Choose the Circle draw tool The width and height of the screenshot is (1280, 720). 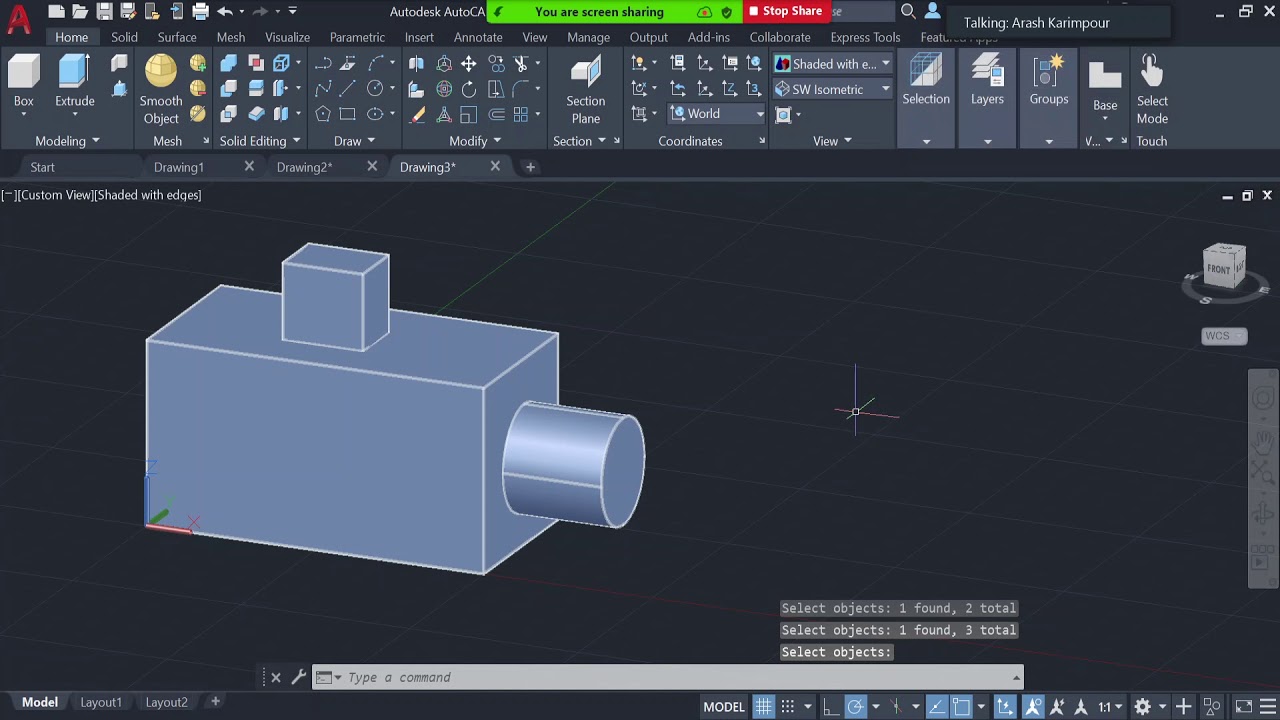[x=375, y=89]
